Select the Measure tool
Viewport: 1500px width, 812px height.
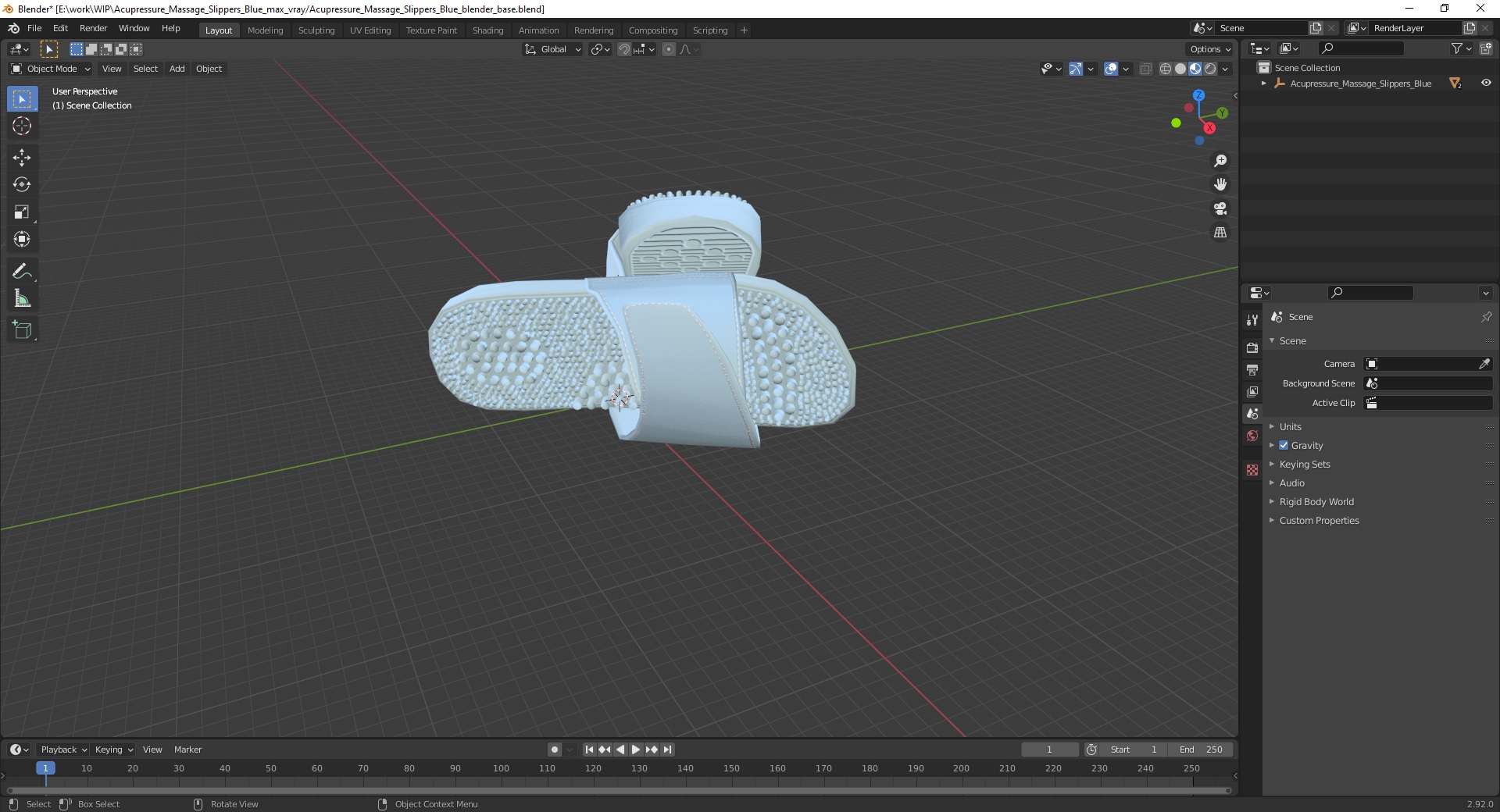coord(22,299)
